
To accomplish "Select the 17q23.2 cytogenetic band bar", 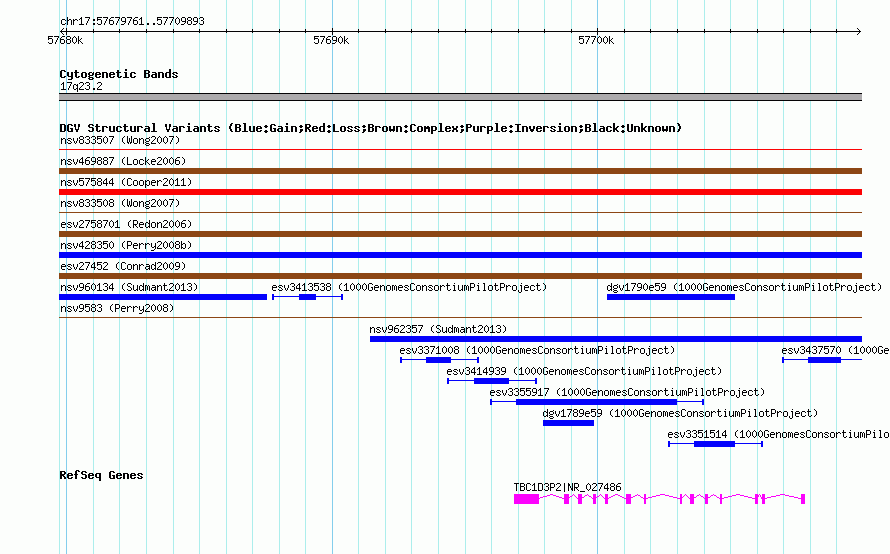I will [x=460, y=97].
